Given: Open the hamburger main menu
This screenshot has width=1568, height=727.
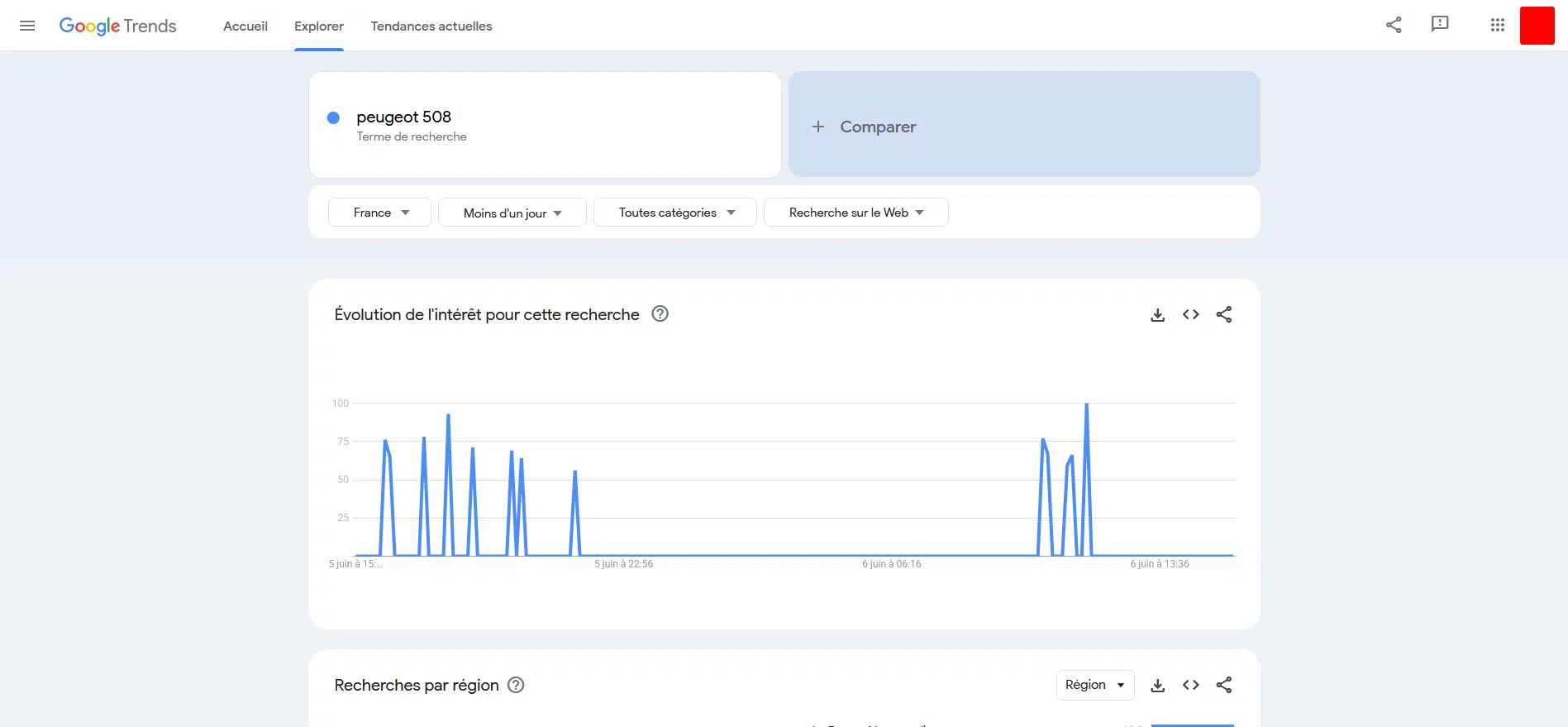Looking at the screenshot, I should (x=27, y=26).
